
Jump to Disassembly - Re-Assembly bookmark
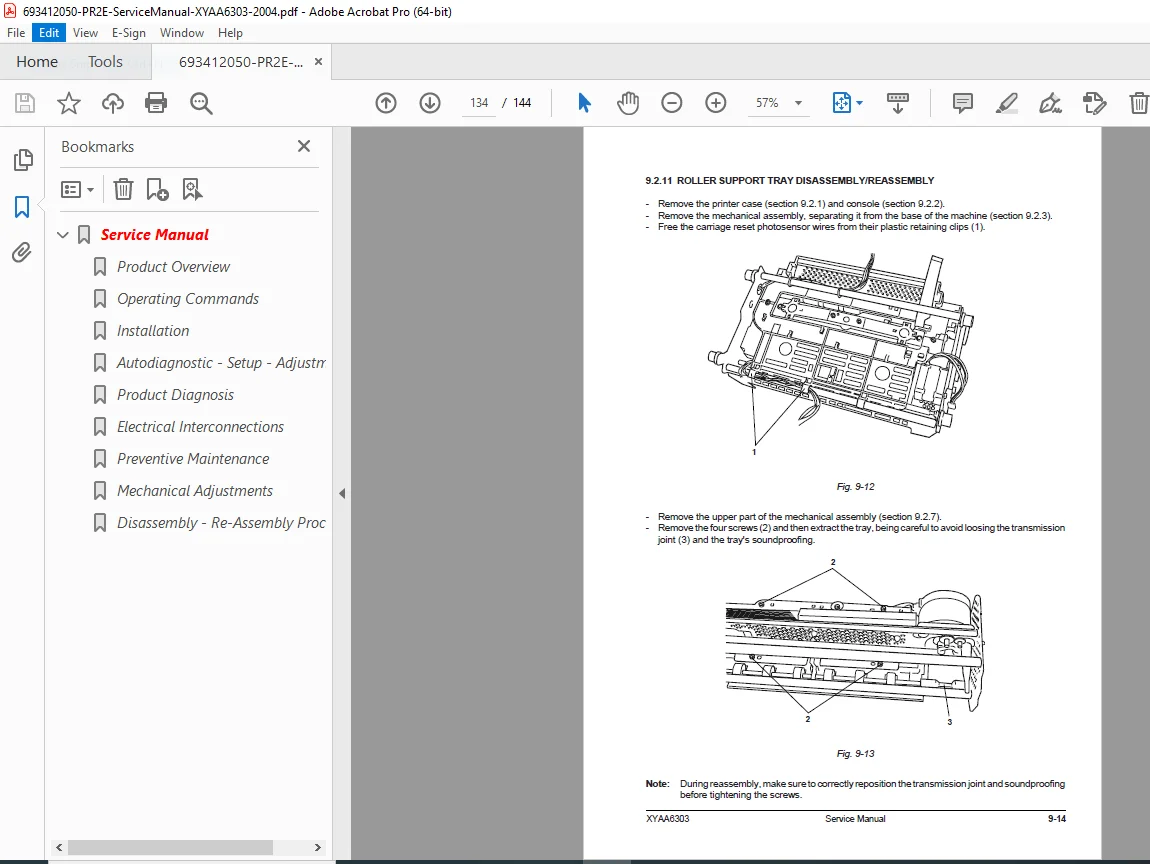click(221, 523)
